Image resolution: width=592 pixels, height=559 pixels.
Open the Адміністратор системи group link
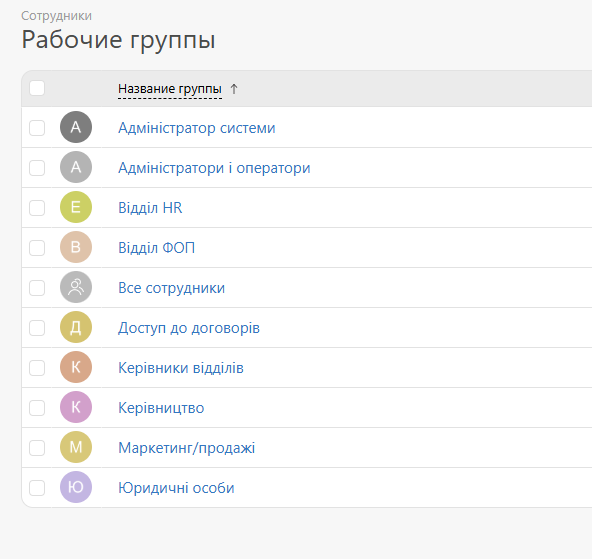[197, 128]
